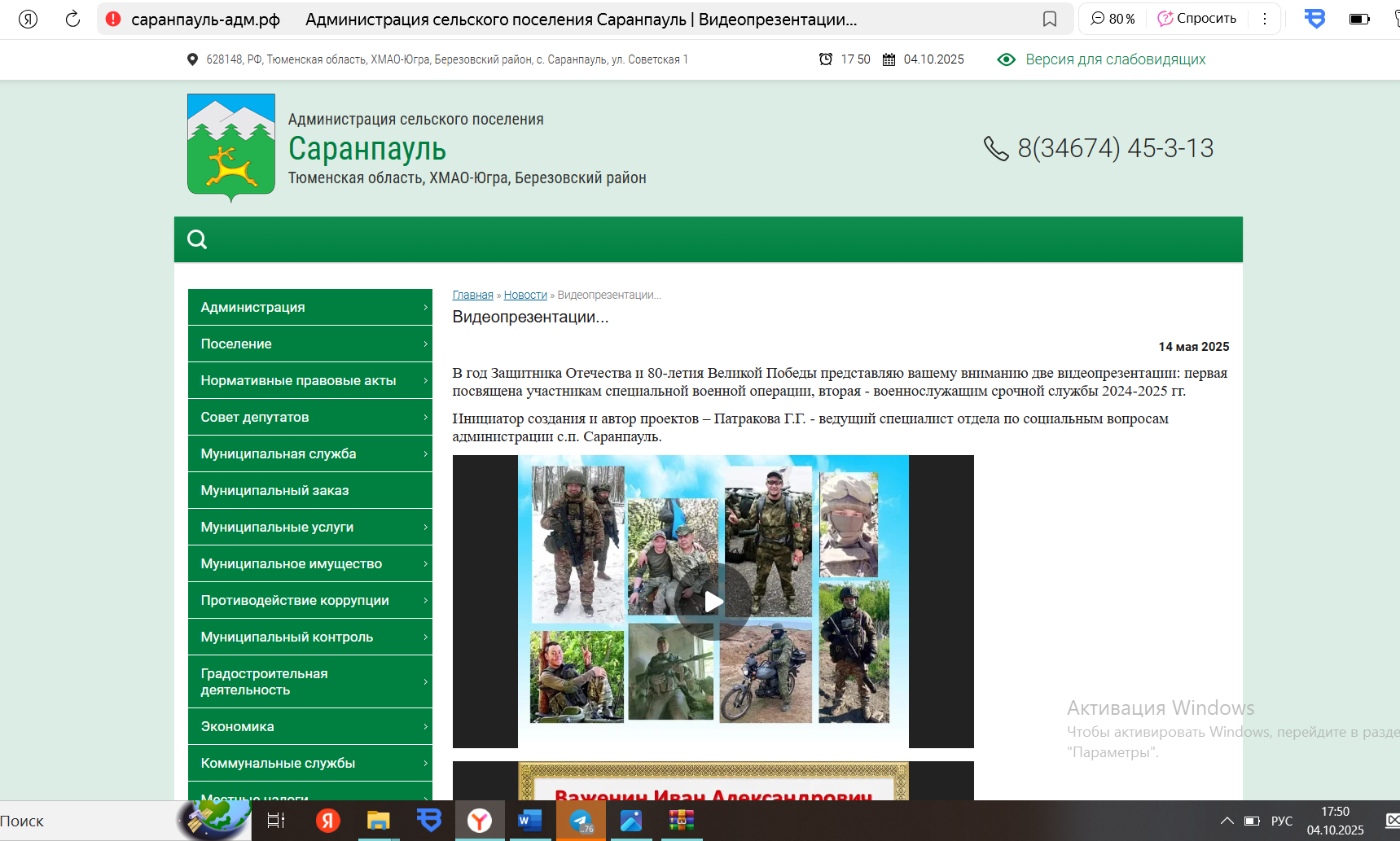
Task: Click the Спросить assistant button
Action: (x=1197, y=19)
